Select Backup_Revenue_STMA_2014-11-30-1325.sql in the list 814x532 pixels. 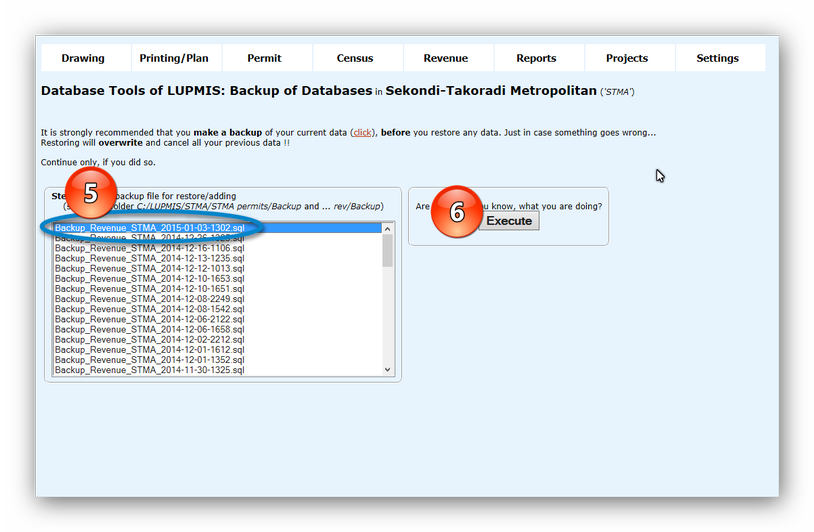tap(218, 370)
